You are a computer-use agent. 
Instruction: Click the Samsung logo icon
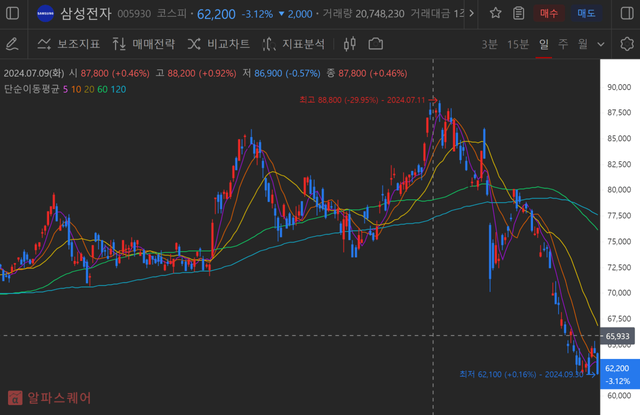(45, 14)
